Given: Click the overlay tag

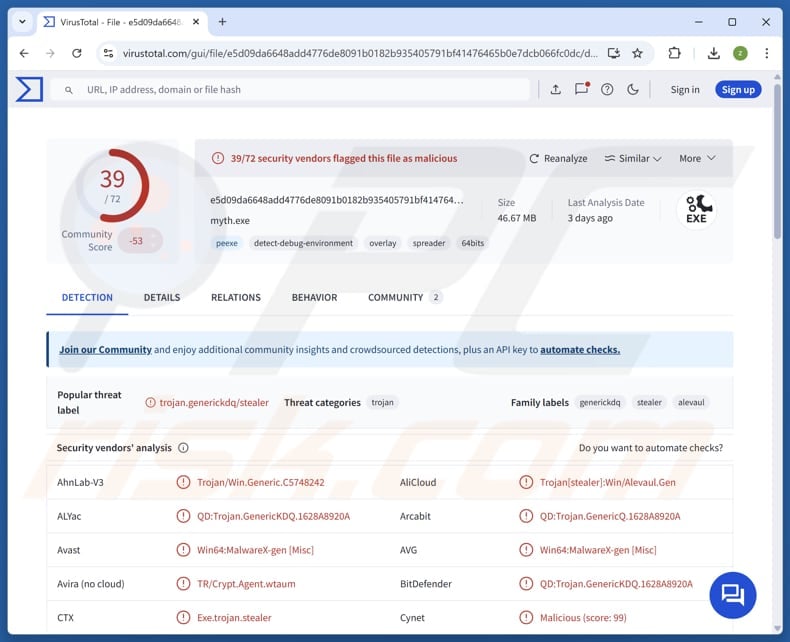Looking at the screenshot, I should (382, 243).
